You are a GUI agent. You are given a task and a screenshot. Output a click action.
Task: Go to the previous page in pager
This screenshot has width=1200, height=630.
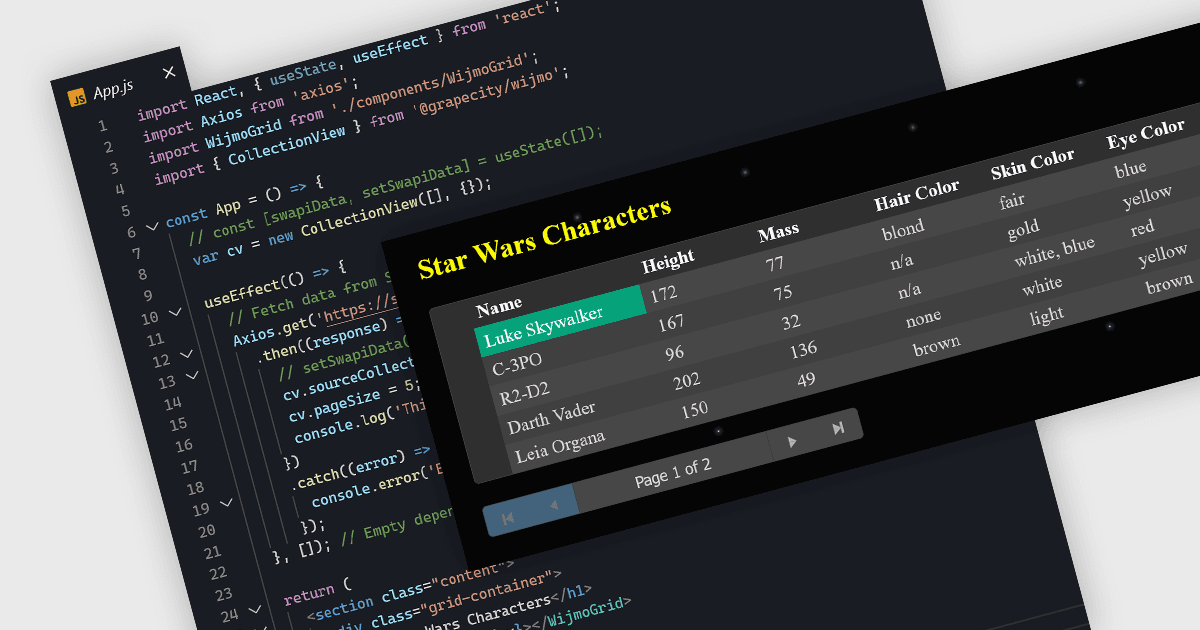coord(553,506)
